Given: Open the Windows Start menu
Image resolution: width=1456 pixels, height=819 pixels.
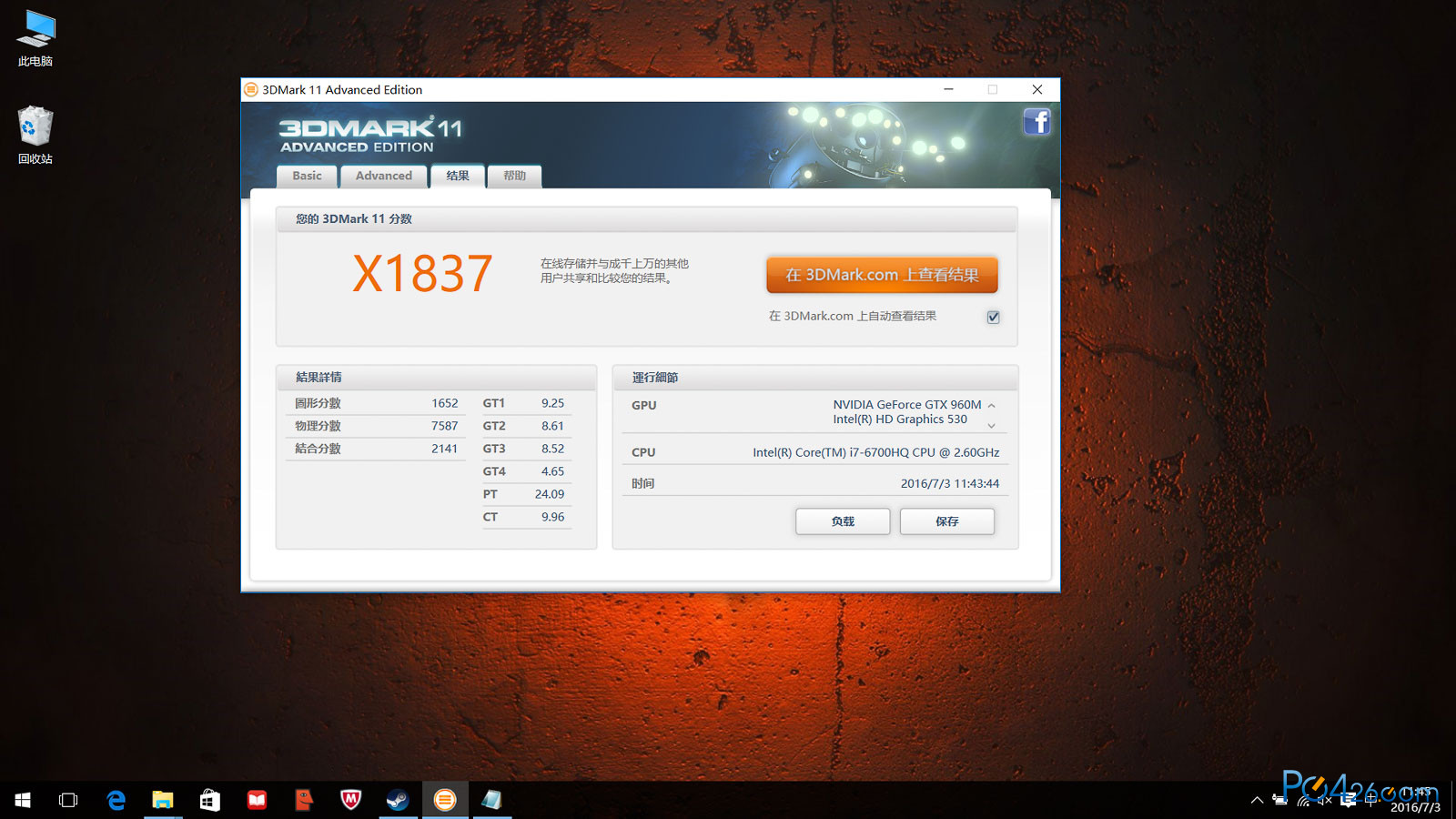Looking at the screenshot, I should [23, 800].
